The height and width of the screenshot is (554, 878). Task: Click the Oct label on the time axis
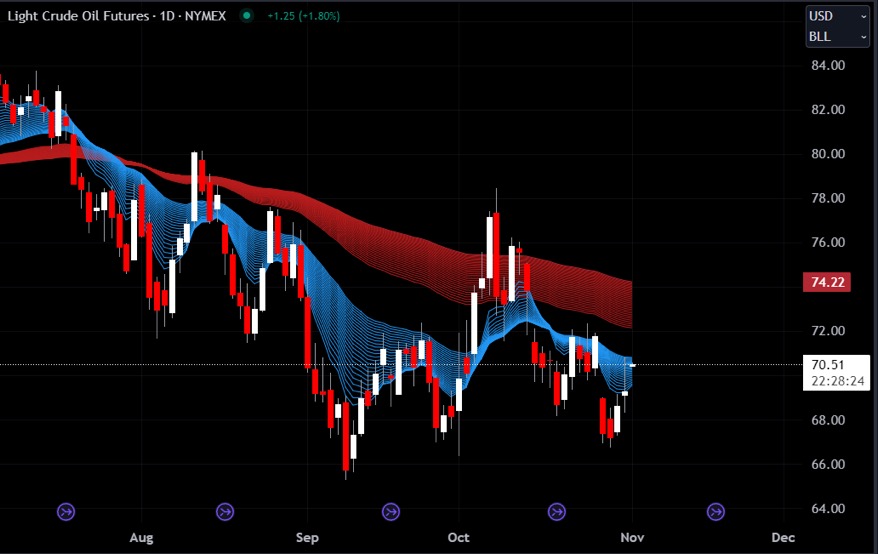click(x=459, y=537)
